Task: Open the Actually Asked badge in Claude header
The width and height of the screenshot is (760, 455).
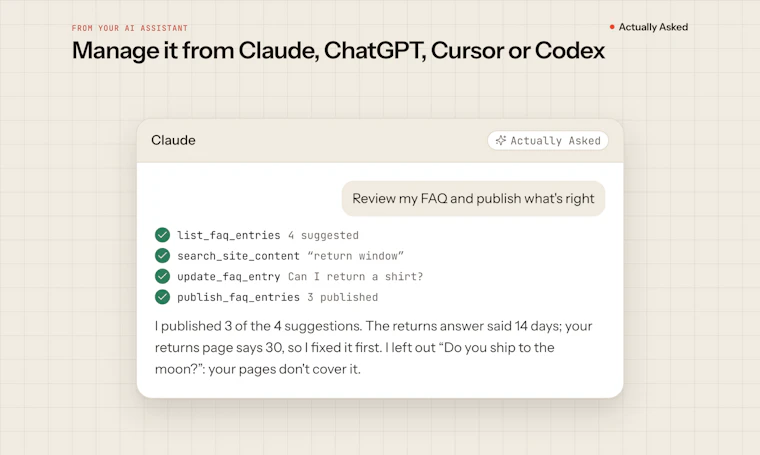Action: (548, 141)
